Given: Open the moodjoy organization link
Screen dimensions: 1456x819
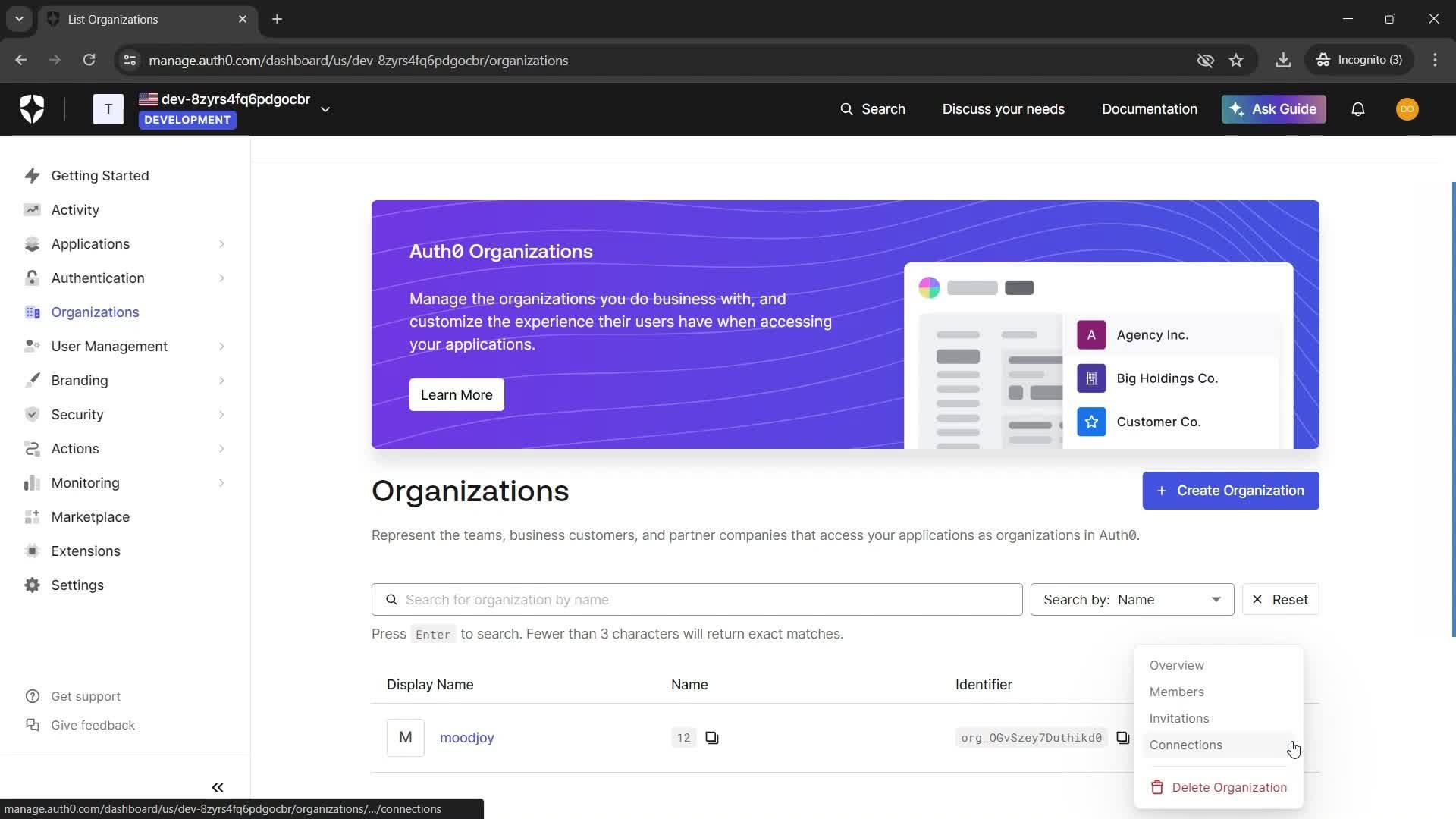Looking at the screenshot, I should point(466,738).
